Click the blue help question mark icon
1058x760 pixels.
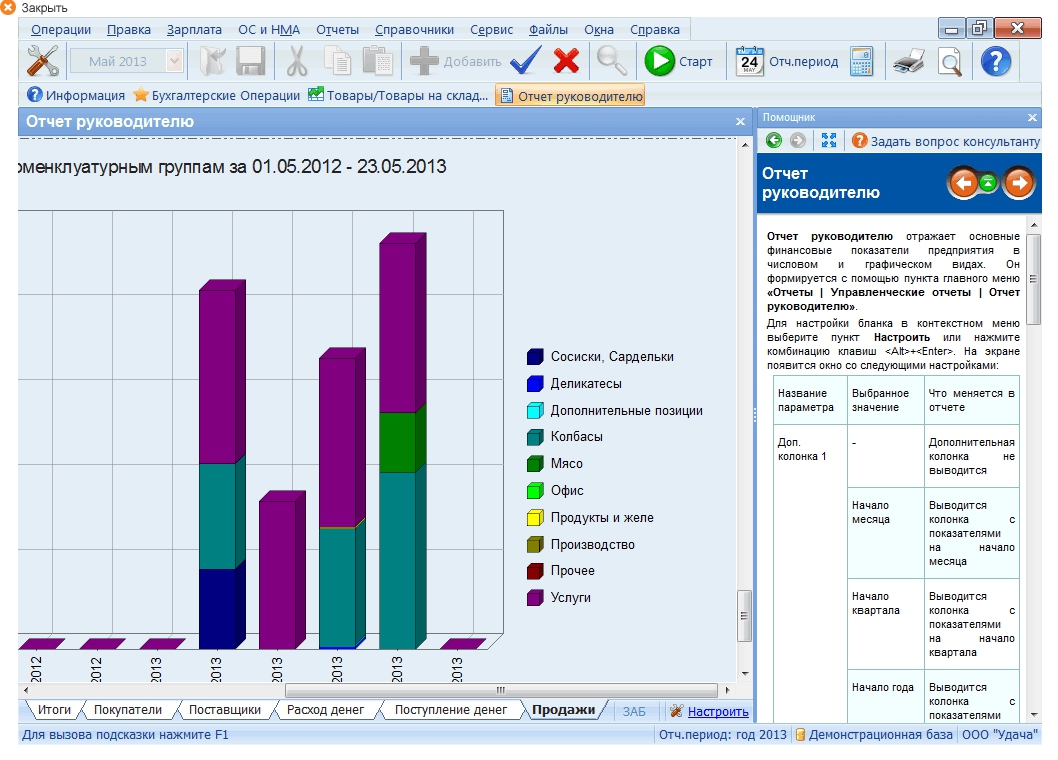click(x=995, y=62)
